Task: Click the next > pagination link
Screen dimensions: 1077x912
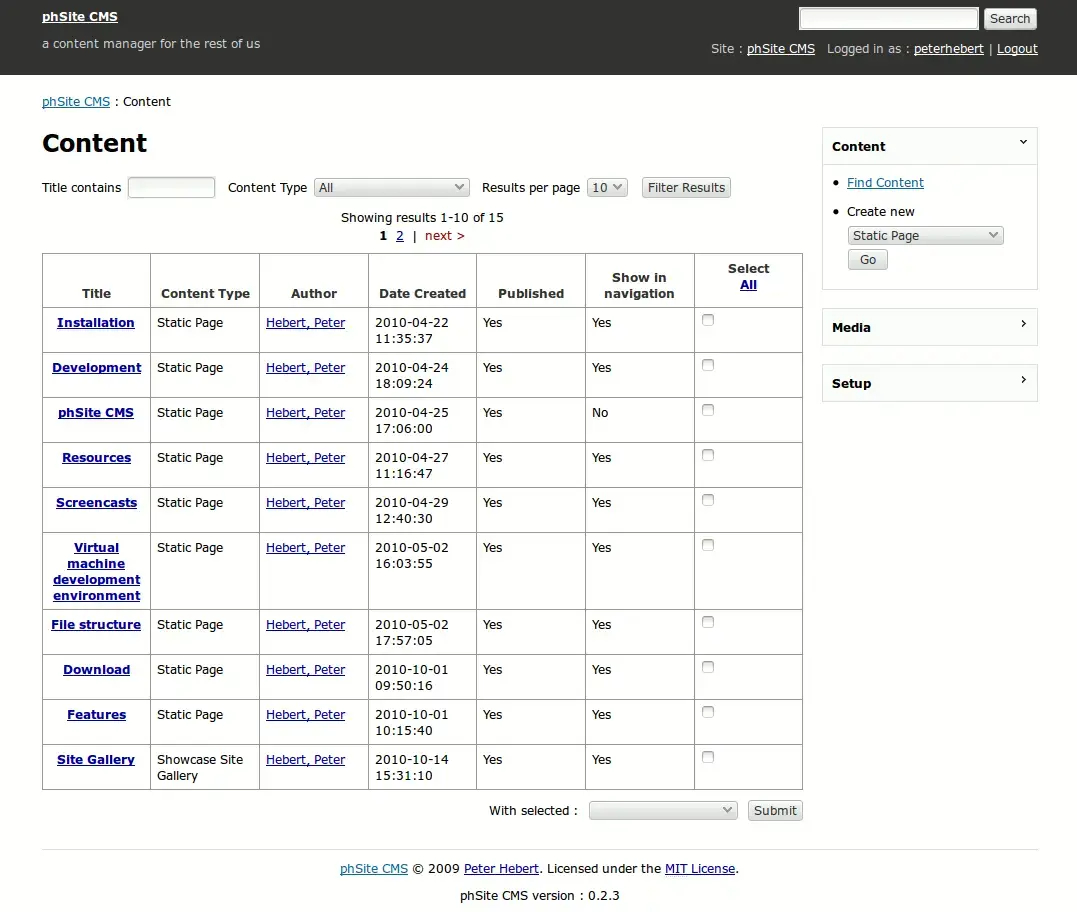Action: click(x=444, y=236)
